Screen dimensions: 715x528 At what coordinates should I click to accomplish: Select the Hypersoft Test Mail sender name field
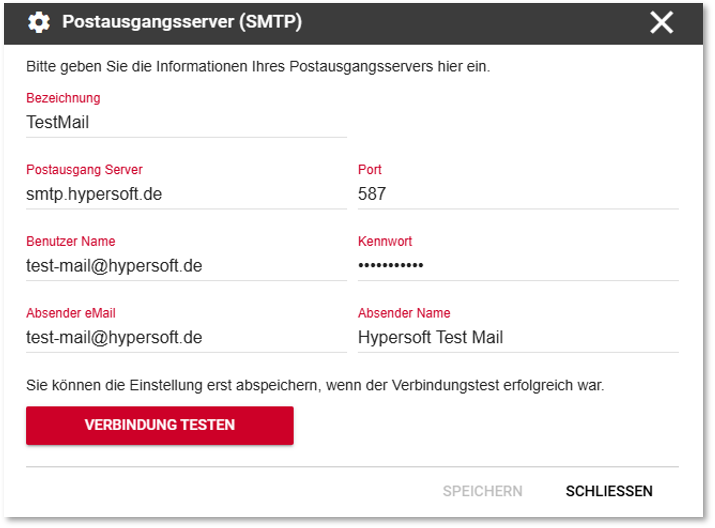(x=518, y=337)
